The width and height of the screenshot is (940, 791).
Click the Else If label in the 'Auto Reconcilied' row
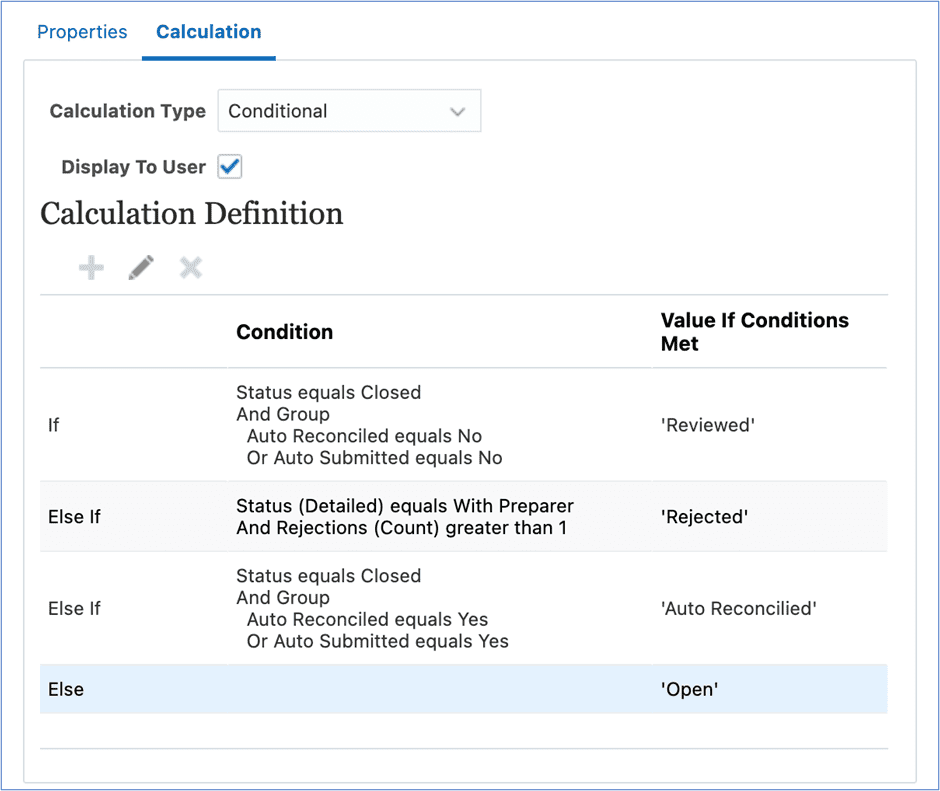[74, 609]
